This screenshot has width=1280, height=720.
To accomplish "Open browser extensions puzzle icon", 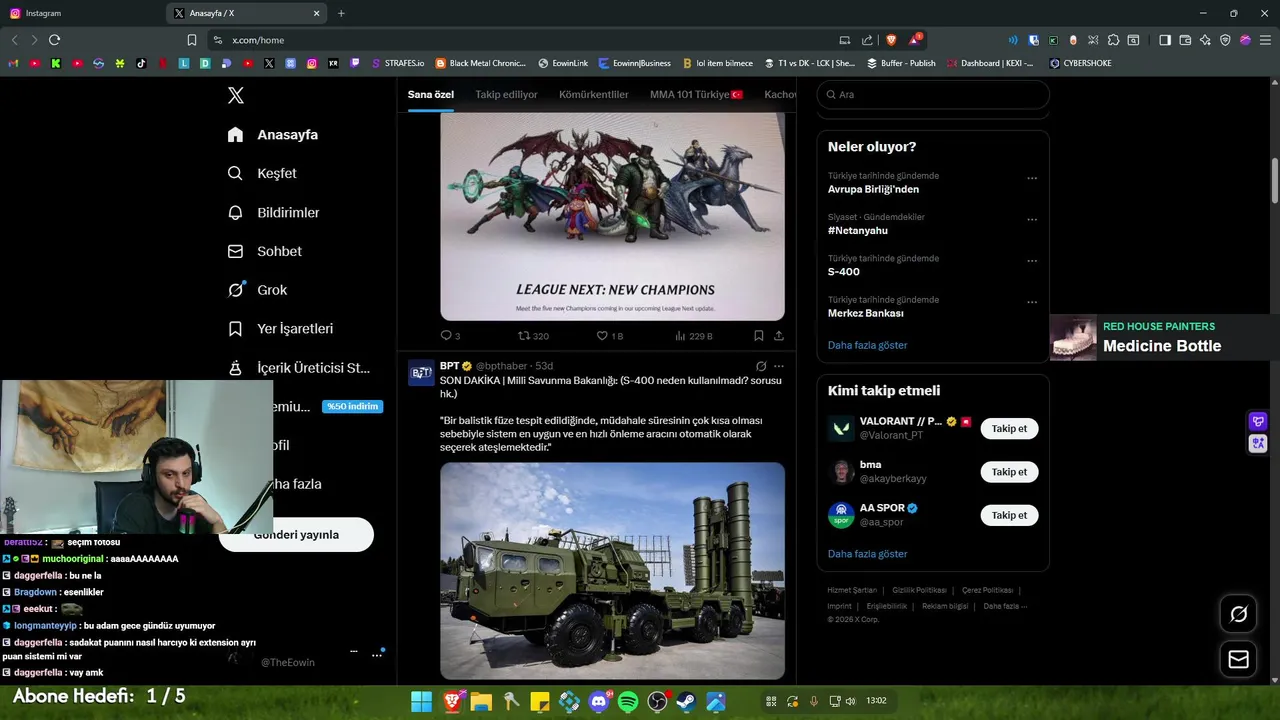I will click(1113, 40).
